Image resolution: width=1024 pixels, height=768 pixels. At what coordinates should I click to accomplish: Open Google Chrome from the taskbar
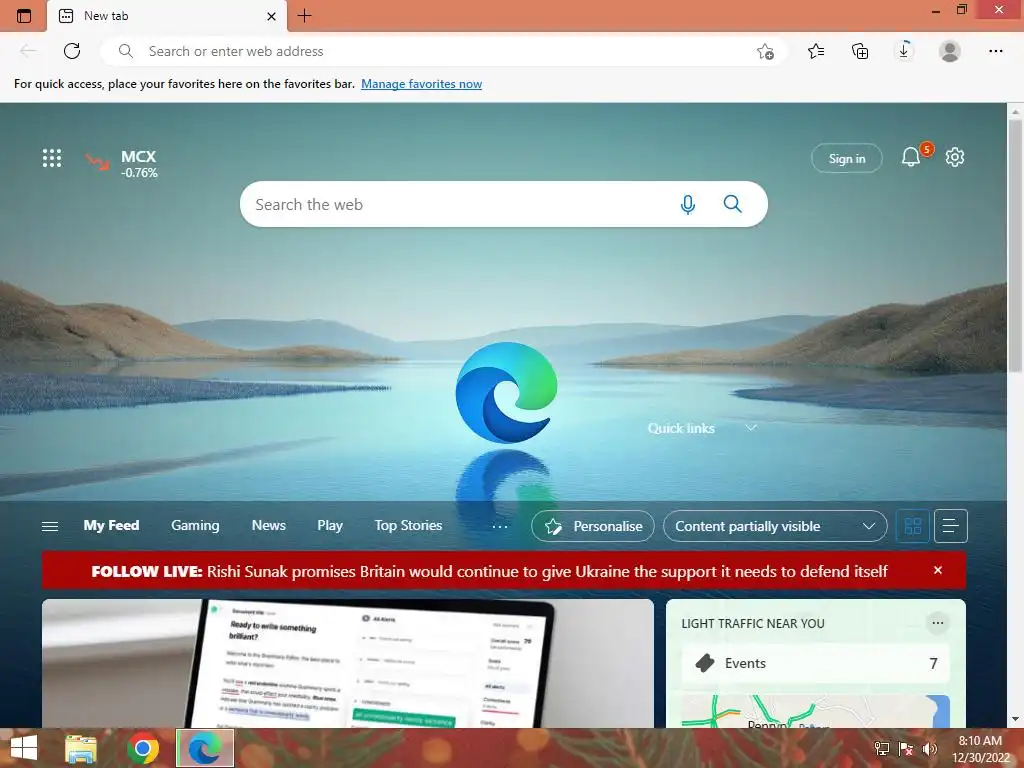tap(143, 748)
